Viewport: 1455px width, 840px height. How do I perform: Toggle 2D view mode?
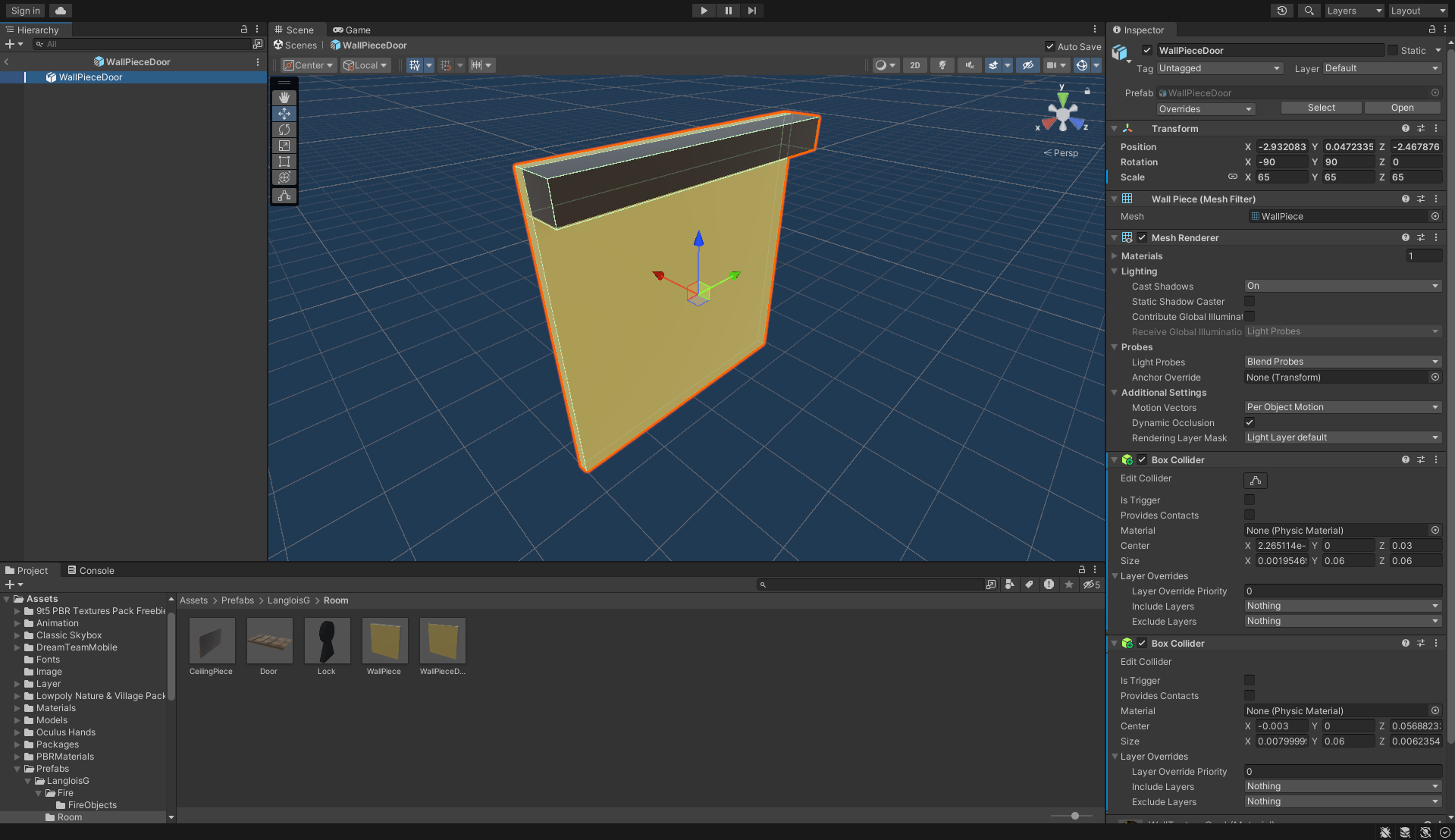[x=914, y=65]
